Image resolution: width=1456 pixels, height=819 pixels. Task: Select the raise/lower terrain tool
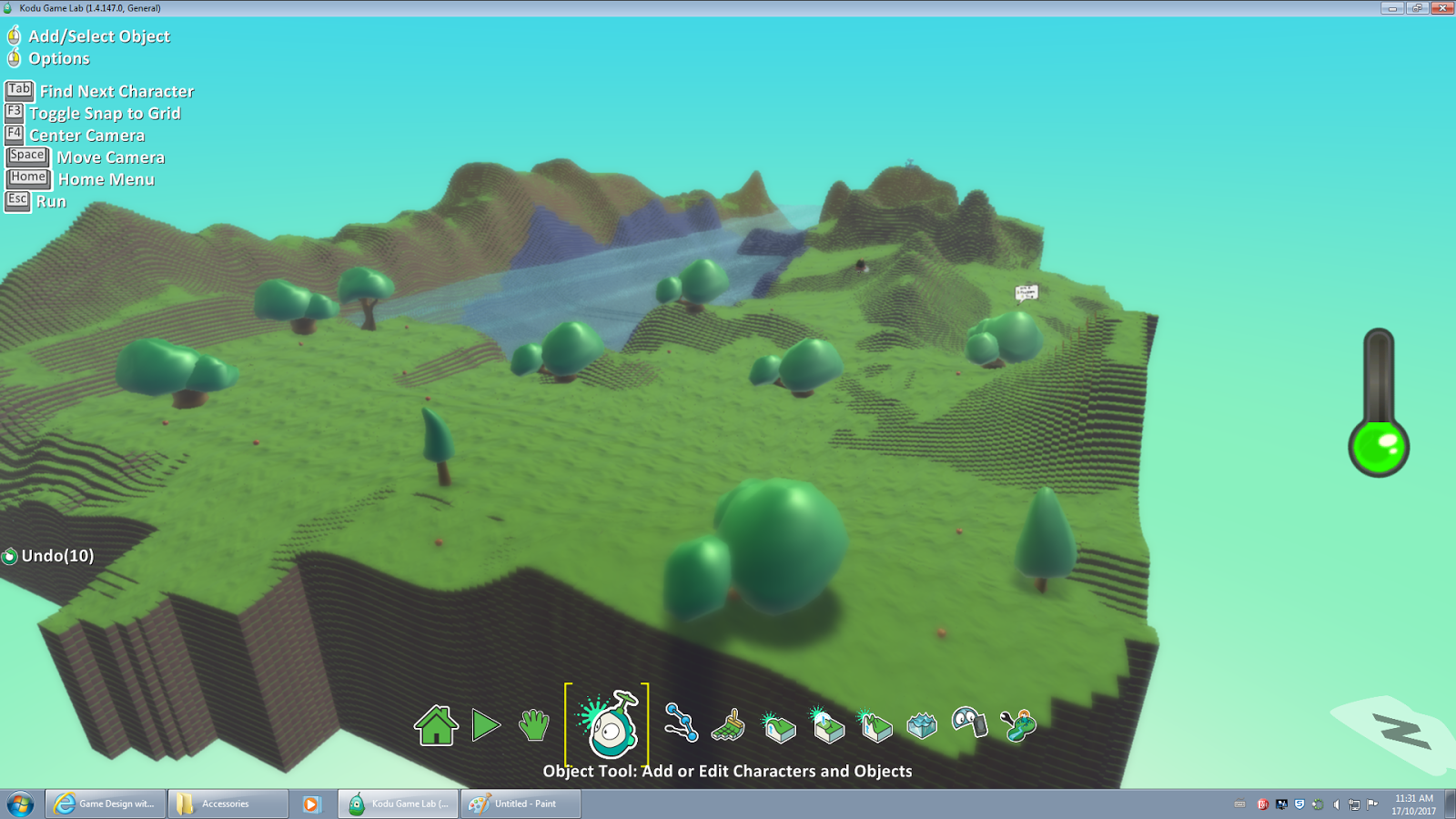point(778,726)
